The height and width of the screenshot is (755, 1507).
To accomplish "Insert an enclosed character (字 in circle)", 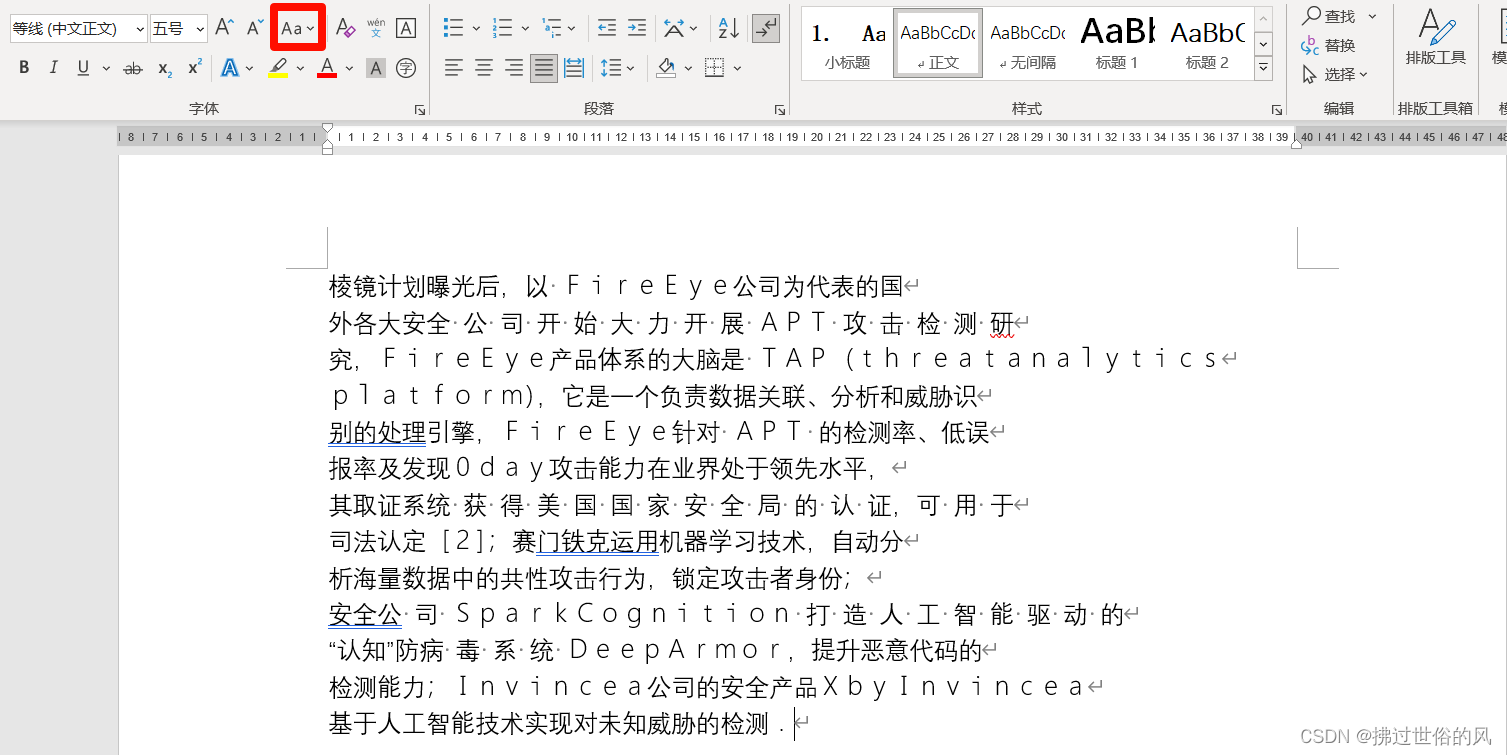I will tap(406, 68).
